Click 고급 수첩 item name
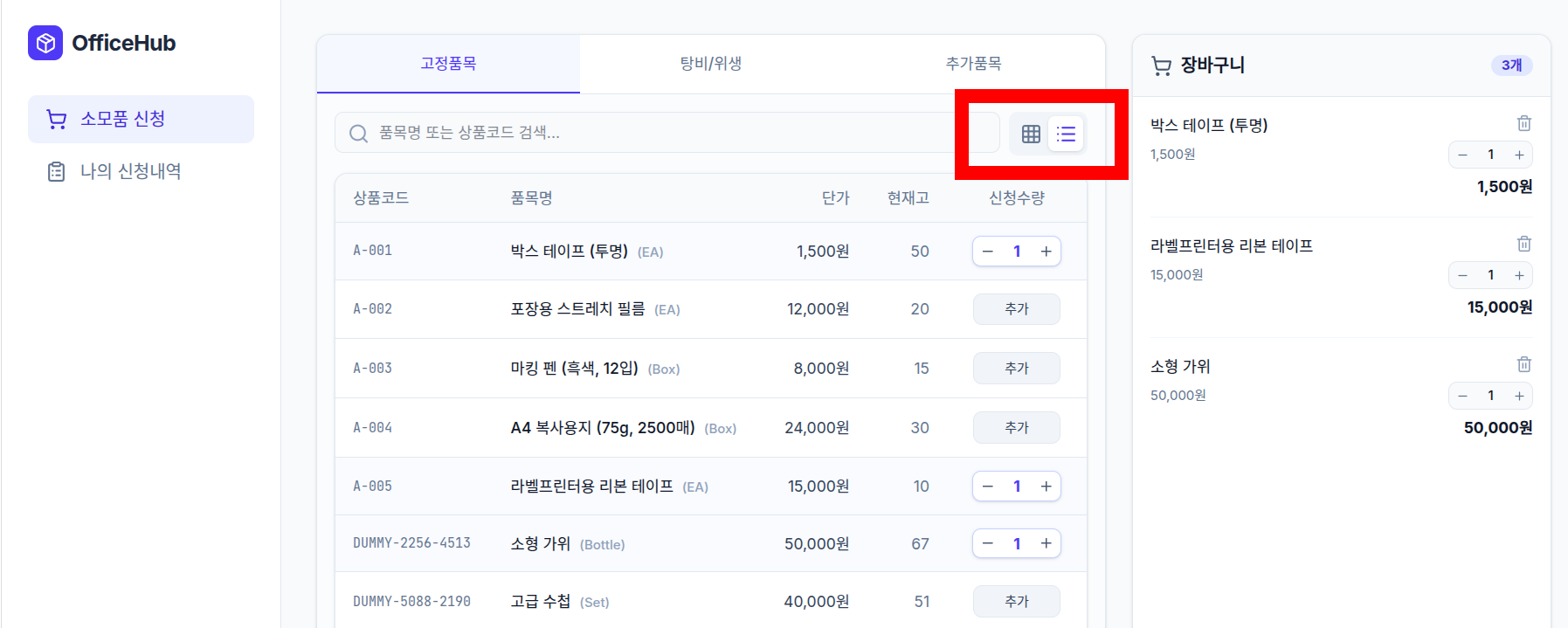The image size is (1568, 628). point(541,601)
